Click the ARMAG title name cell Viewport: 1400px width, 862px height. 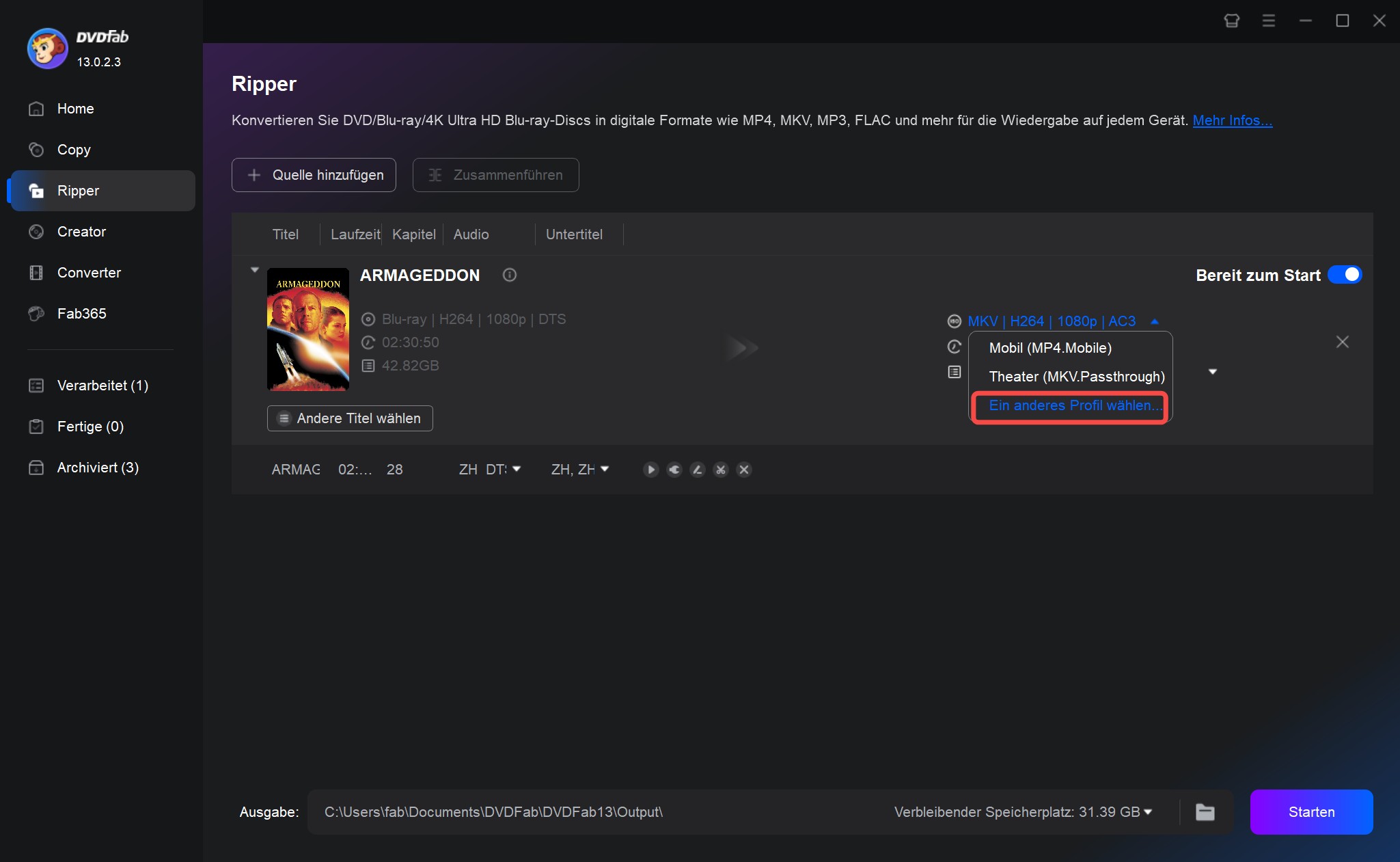pos(296,470)
